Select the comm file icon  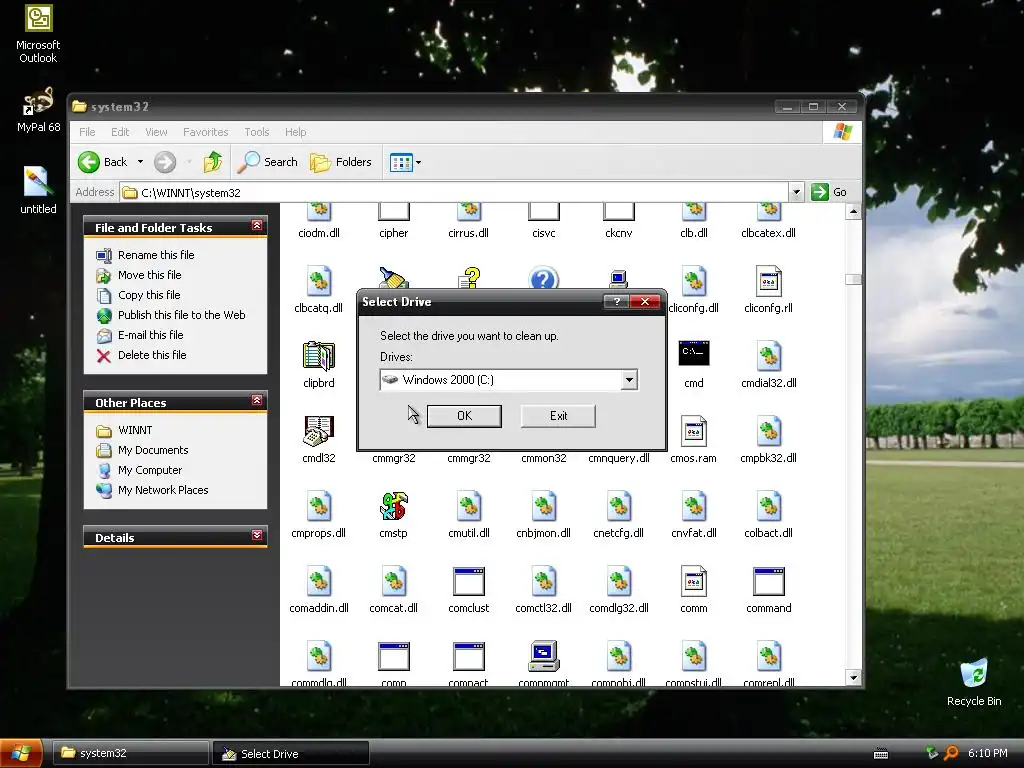pyautogui.click(x=694, y=581)
